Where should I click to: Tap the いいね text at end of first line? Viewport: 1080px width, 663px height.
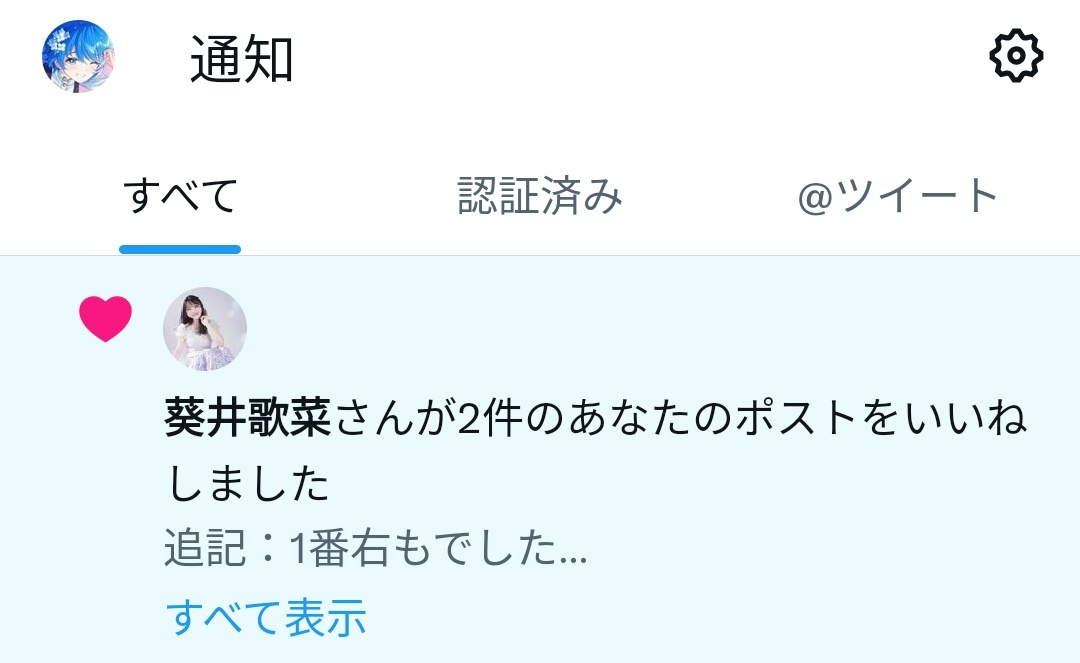tap(966, 418)
